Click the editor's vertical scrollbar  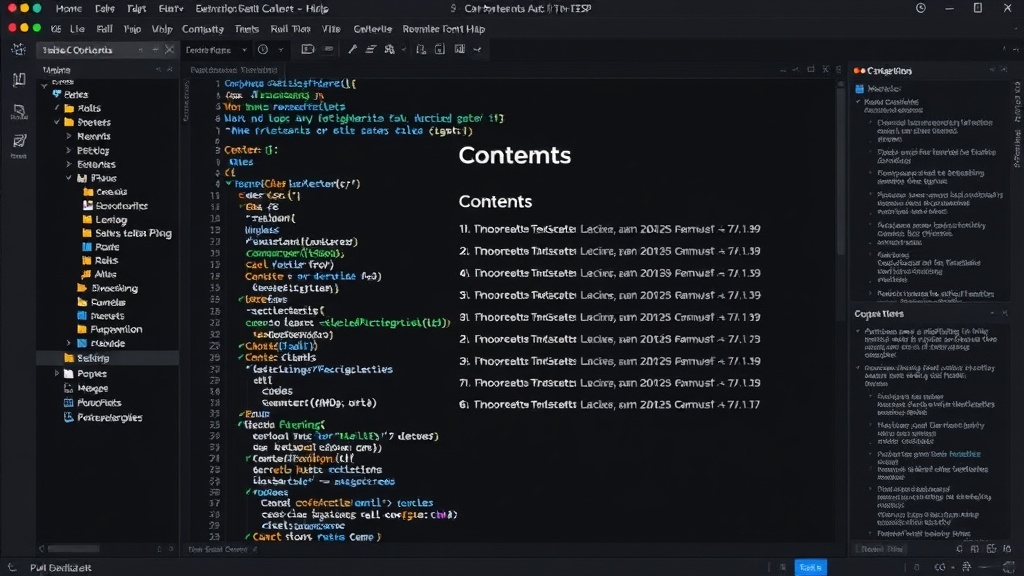[840, 170]
